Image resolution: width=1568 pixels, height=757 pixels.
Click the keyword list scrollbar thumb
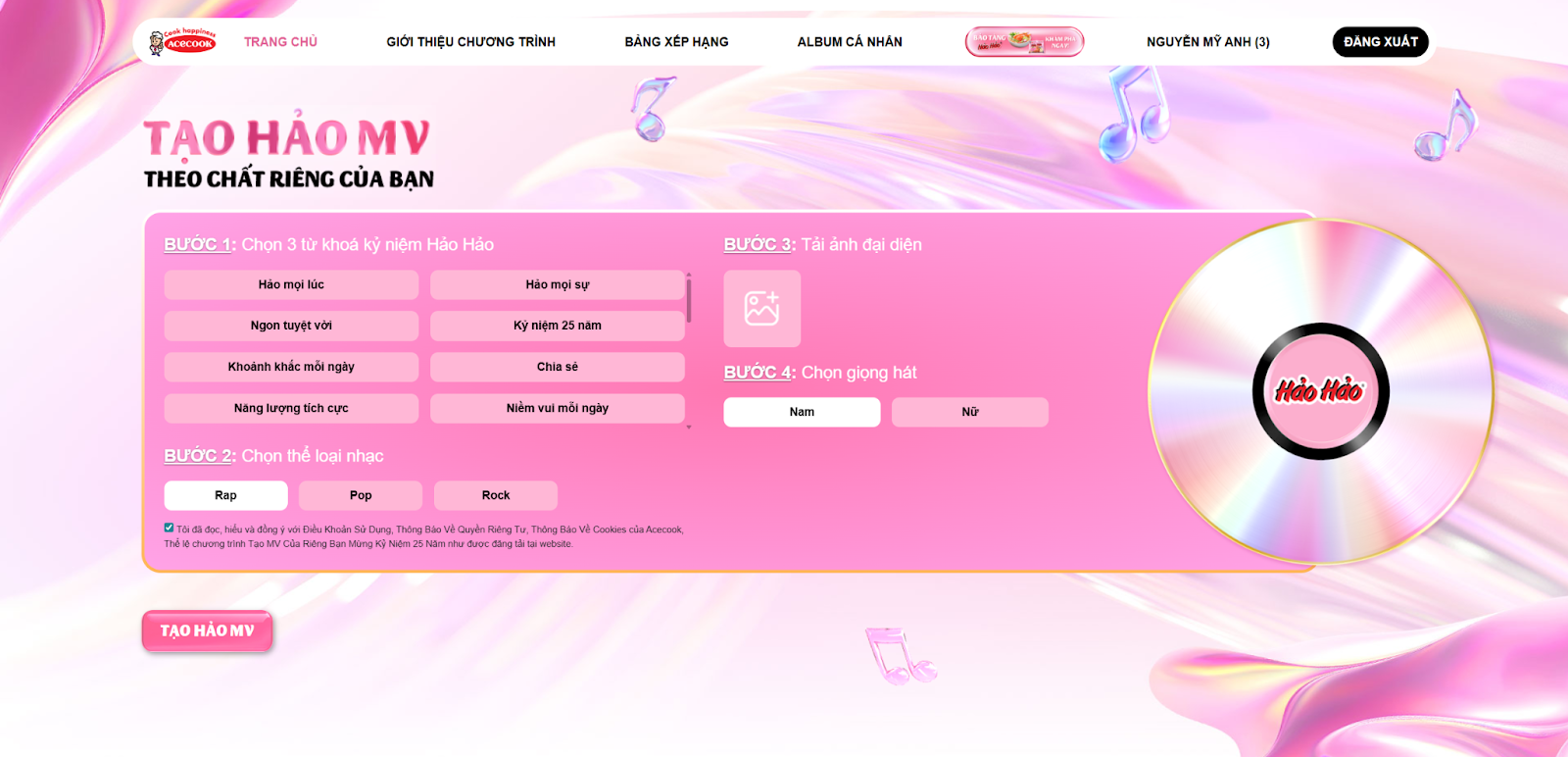689,300
